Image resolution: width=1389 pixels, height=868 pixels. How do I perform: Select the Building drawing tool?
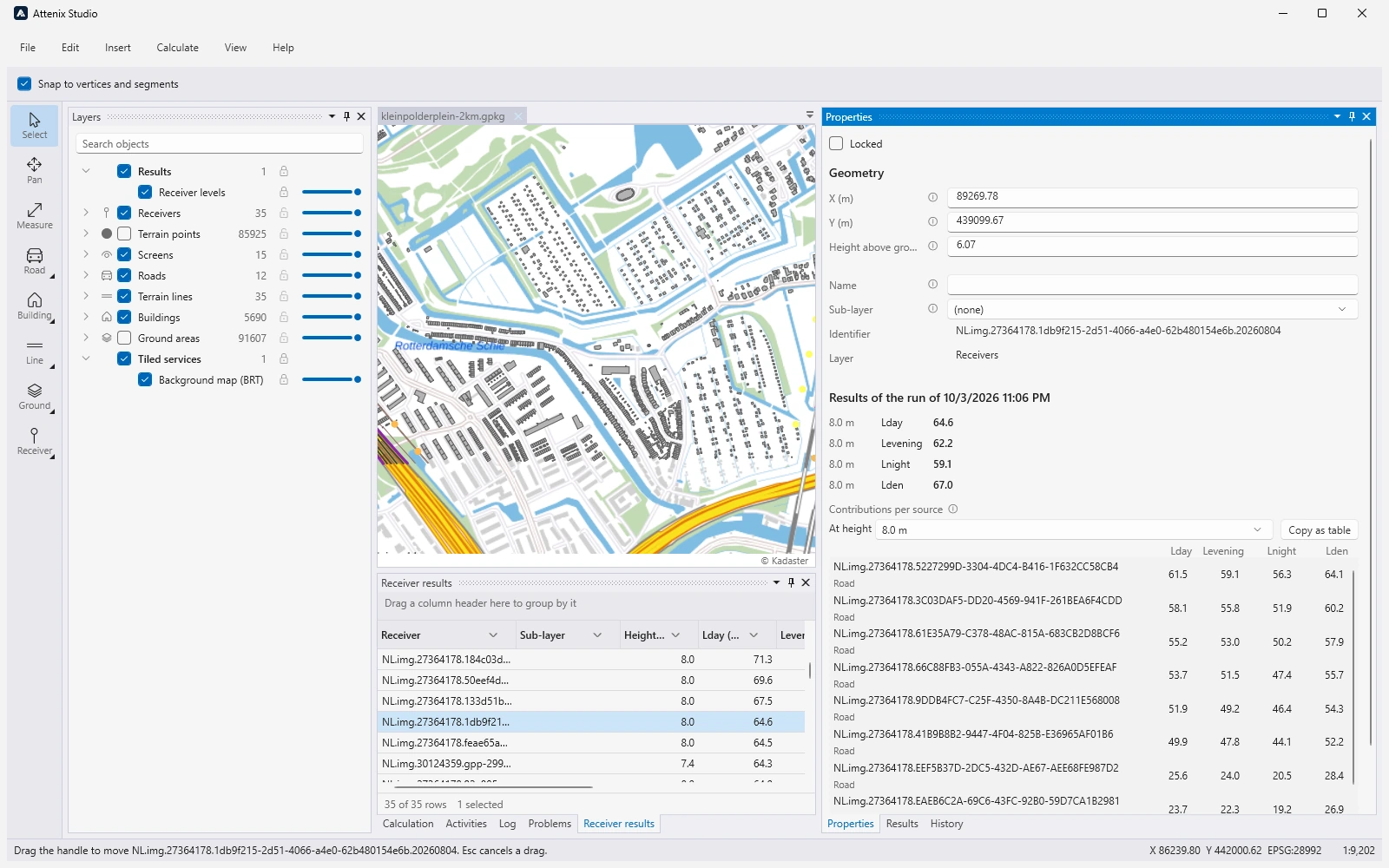[35, 306]
